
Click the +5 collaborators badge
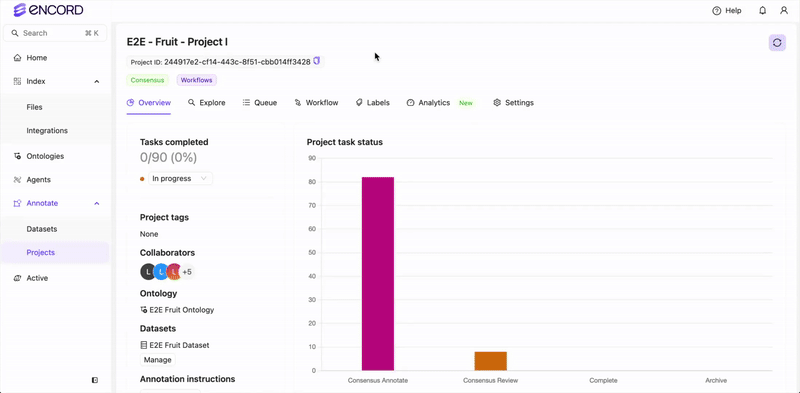pyautogui.click(x=187, y=272)
